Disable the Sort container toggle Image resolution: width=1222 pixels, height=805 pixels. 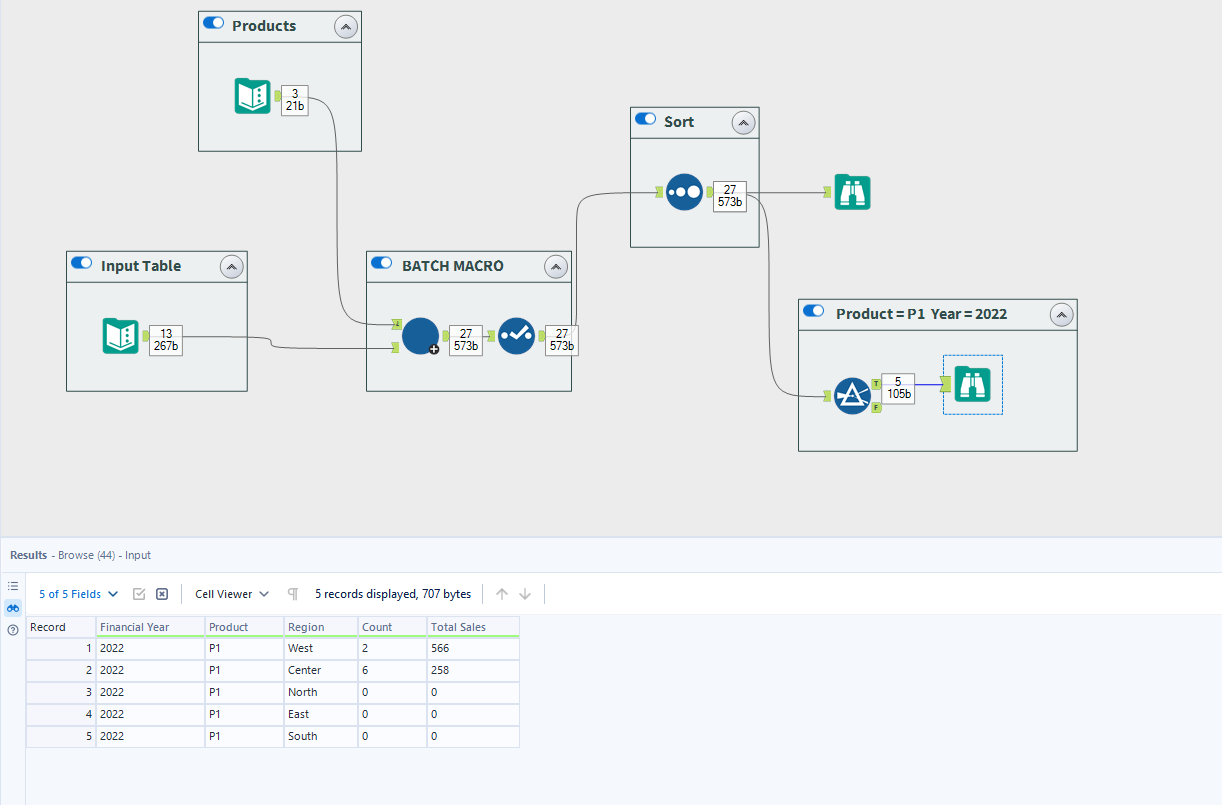(x=644, y=119)
